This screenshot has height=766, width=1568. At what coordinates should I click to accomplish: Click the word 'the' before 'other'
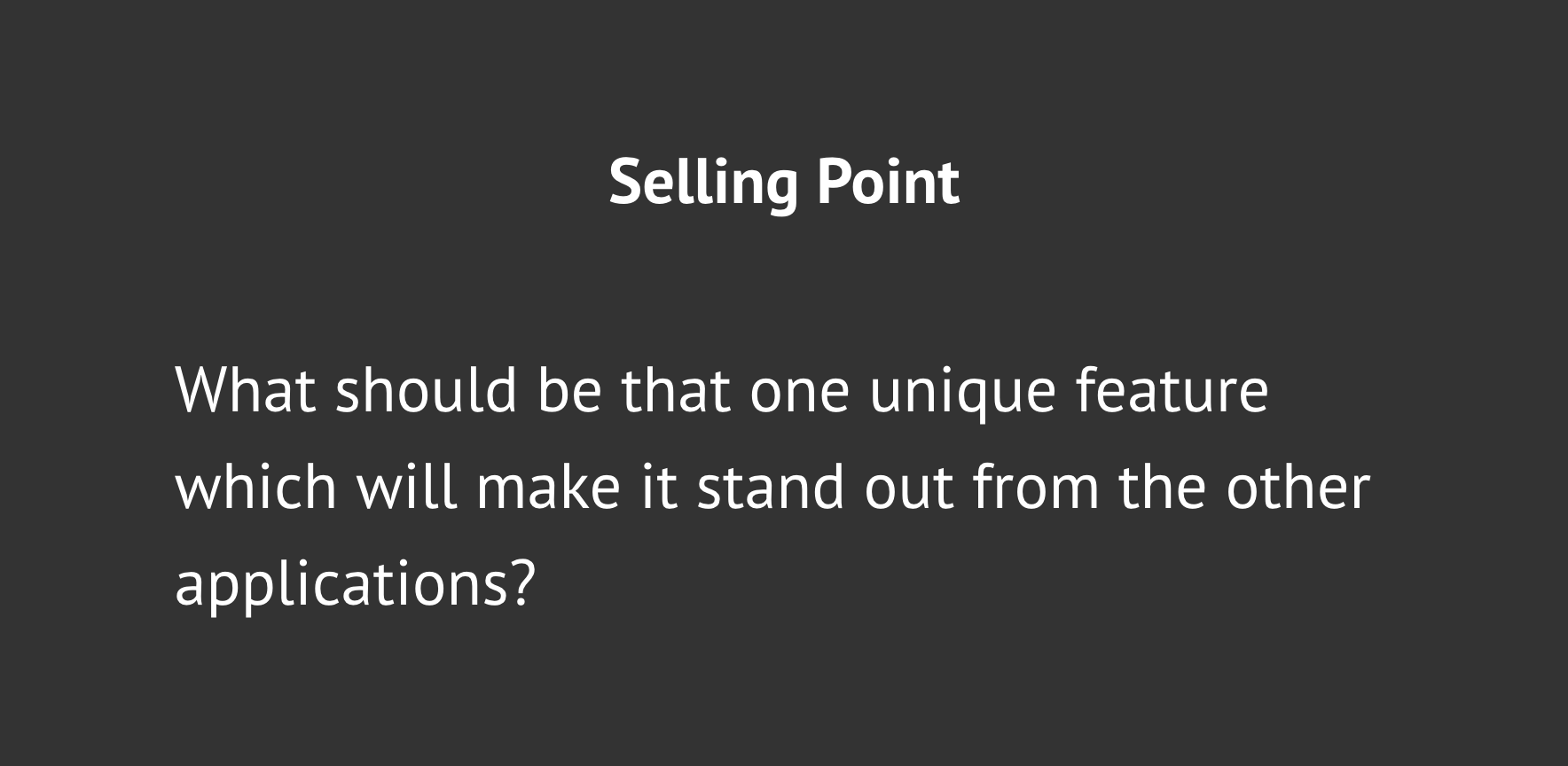point(1163,487)
